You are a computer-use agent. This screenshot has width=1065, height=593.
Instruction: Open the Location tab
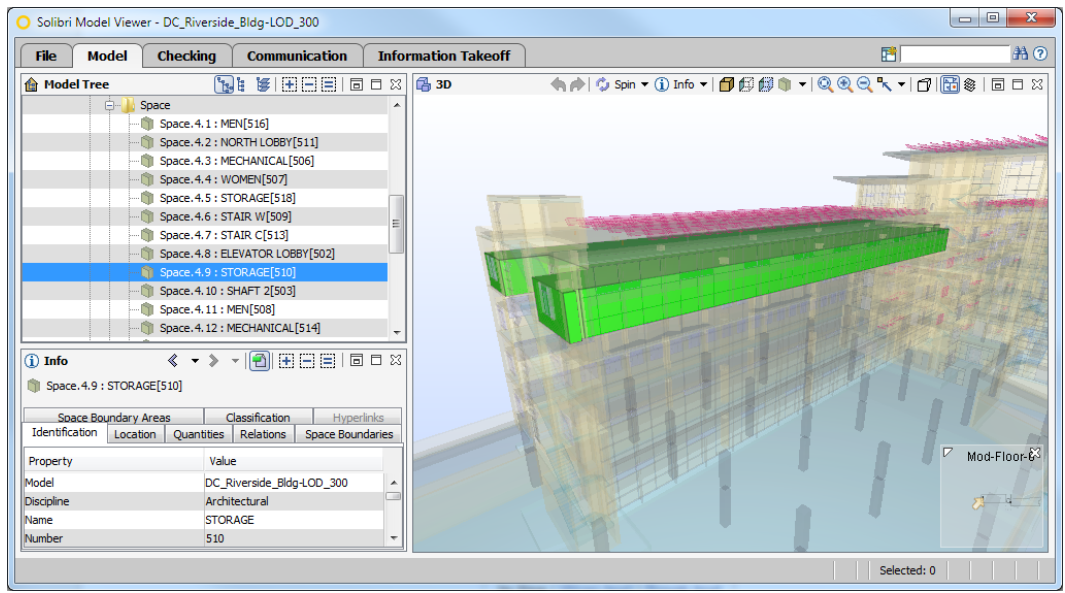point(135,434)
